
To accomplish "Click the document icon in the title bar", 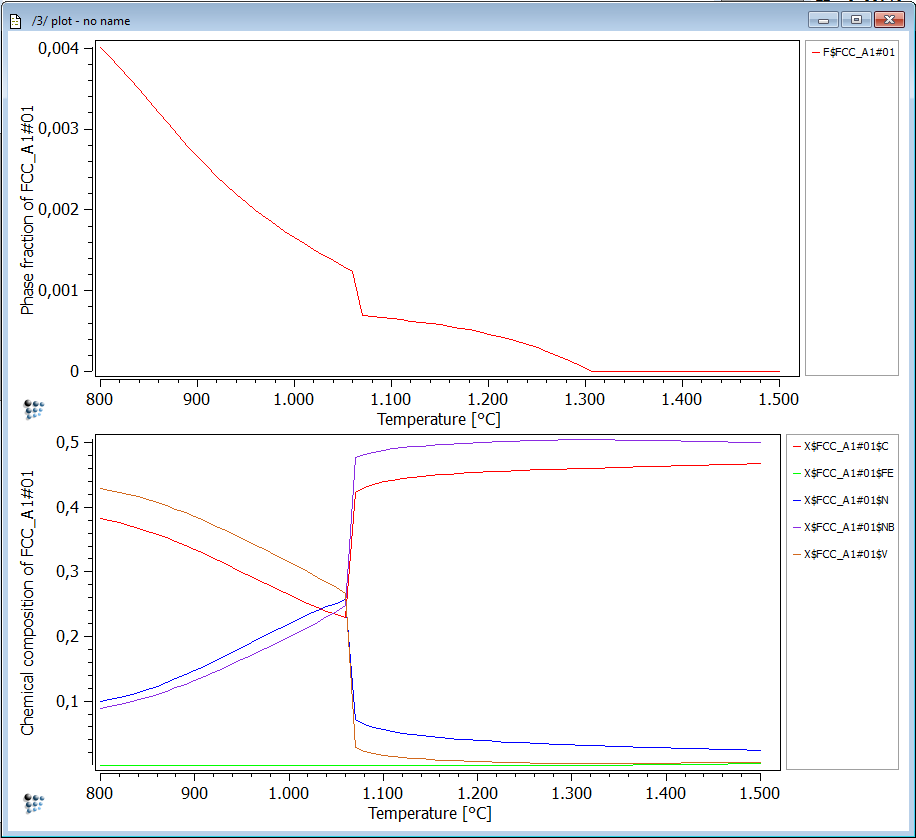I will click(x=15, y=20).
